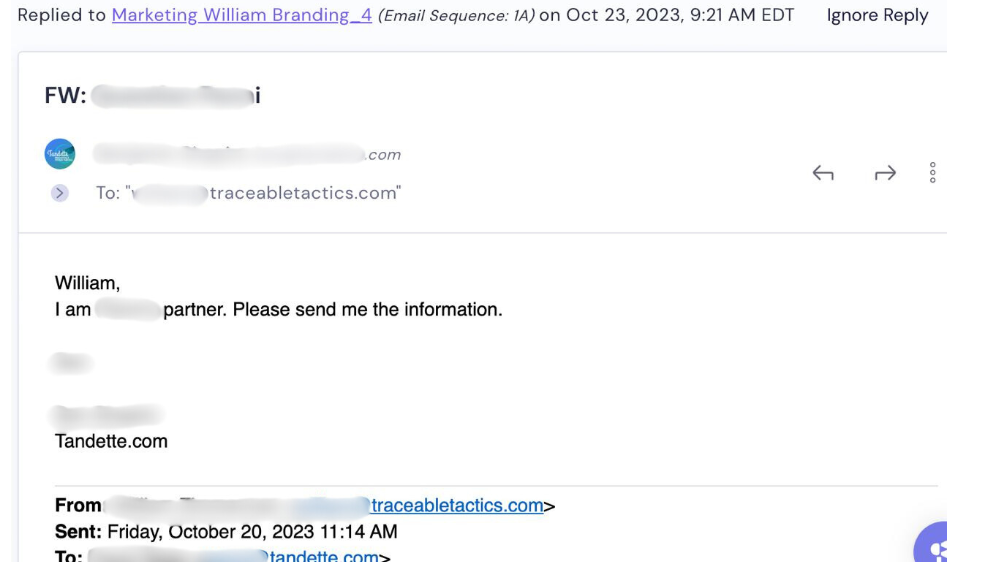Image resolution: width=983 pixels, height=577 pixels.
Task: Click the Oct 23, 2023 reply timestamp
Action: pos(680,15)
